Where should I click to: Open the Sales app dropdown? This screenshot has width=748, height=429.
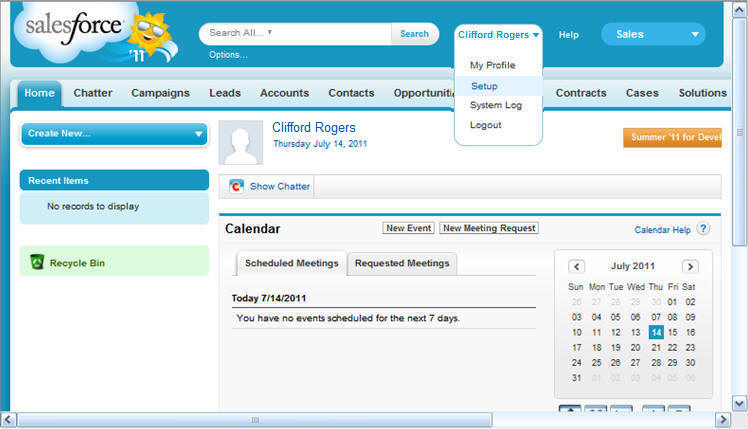click(653, 34)
